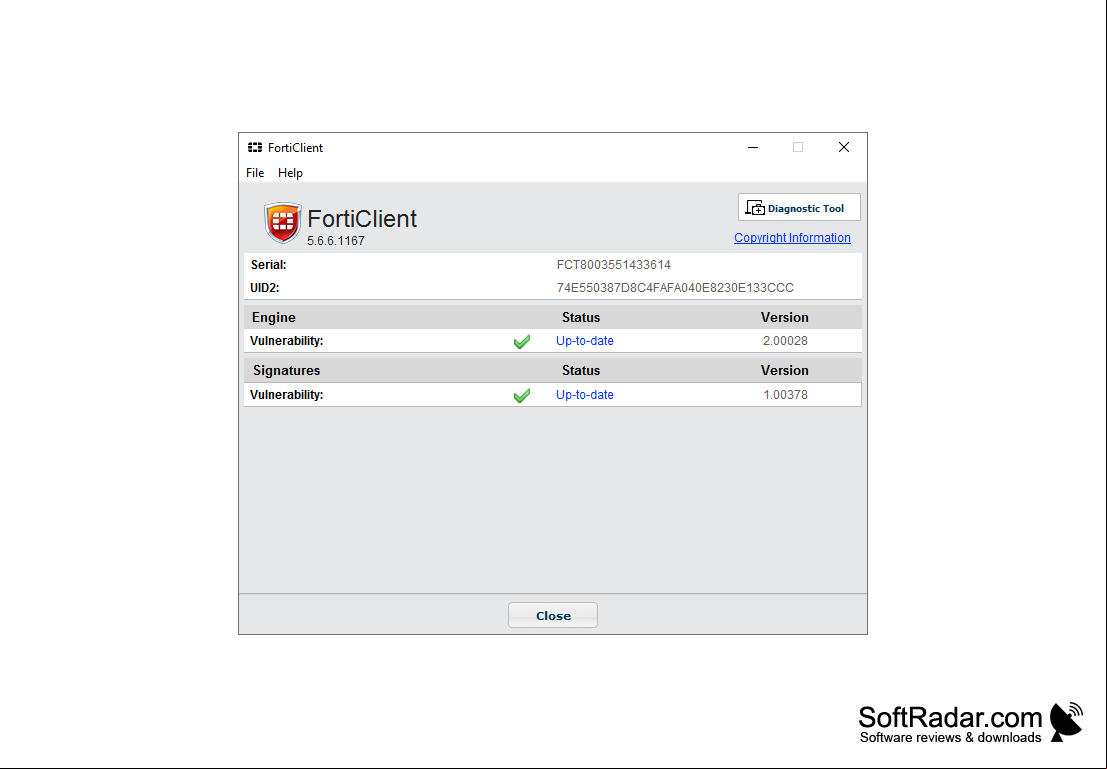Click the Engine section header
1107x769 pixels.
274,318
